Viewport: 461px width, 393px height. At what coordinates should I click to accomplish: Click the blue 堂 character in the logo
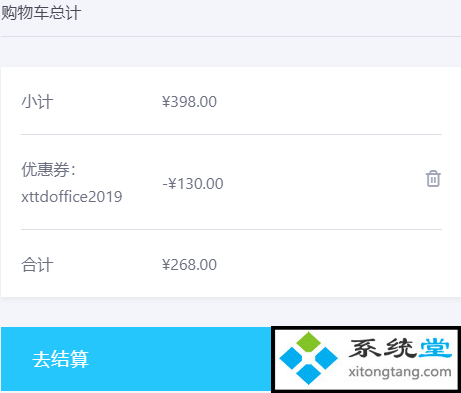(435, 348)
